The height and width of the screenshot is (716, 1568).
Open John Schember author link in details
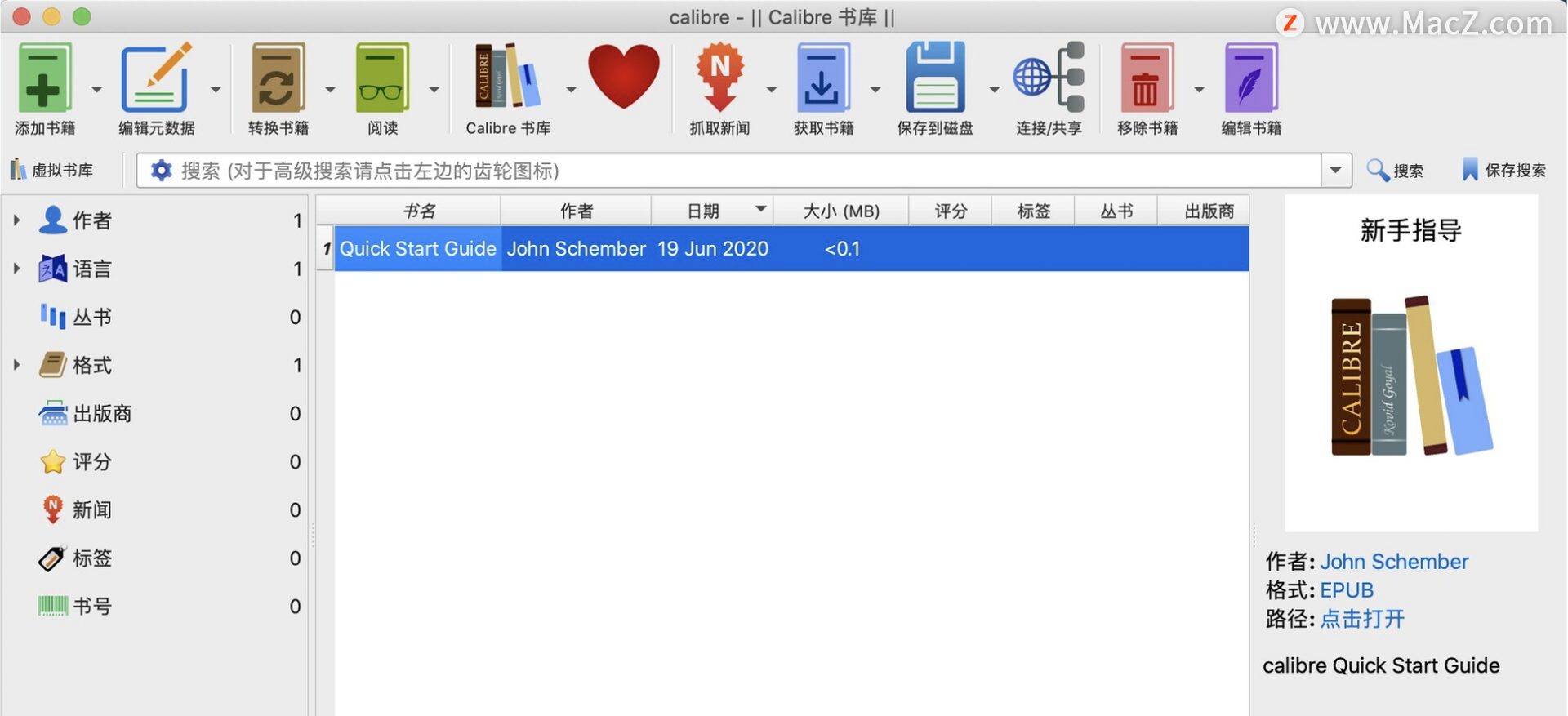coord(1394,562)
